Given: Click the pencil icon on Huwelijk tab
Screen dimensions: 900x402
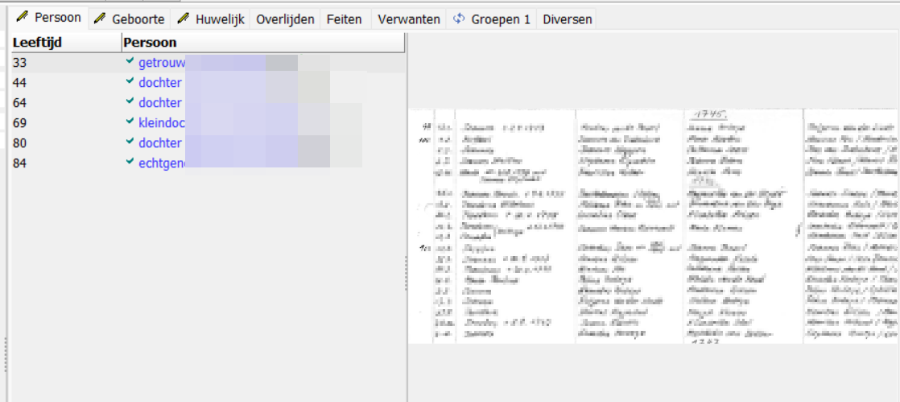Looking at the screenshot, I should [183, 19].
